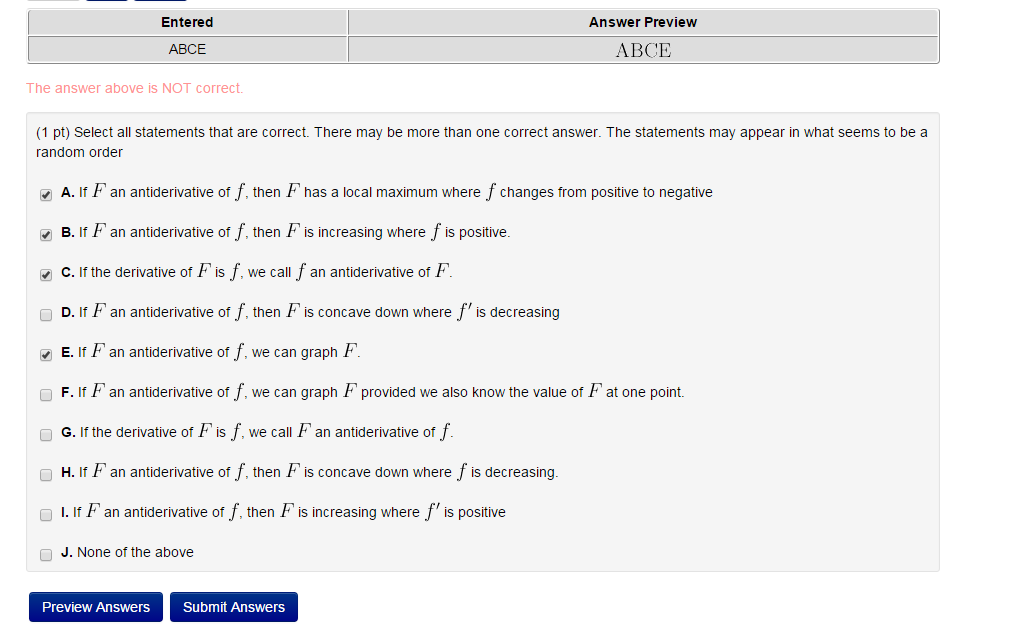Click the 'Select all statements' problem instructions

point(481,142)
